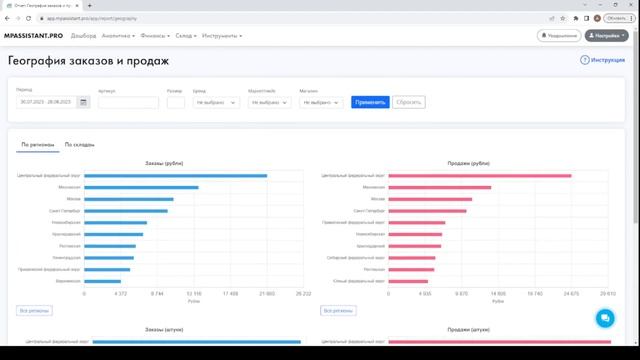Viewport: 640px width, 360px height.
Task: Open the Уведомления notifications button
Action: point(559,36)
